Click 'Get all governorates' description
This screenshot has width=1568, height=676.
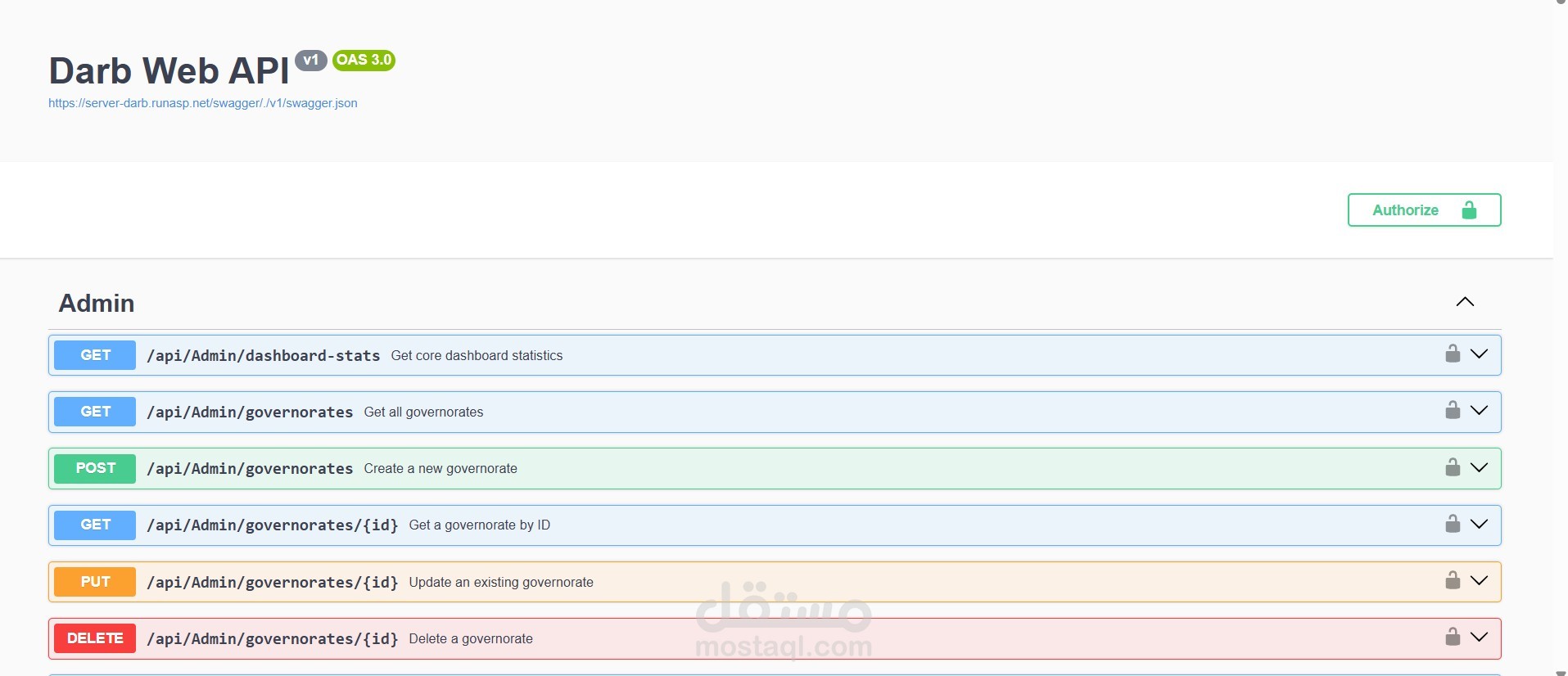tap(423, 412)
